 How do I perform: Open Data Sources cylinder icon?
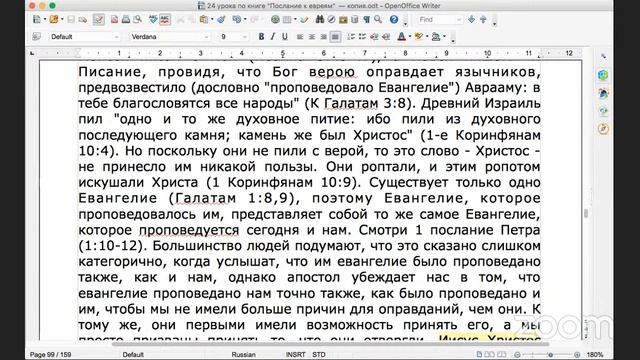[x=355, y=19]
